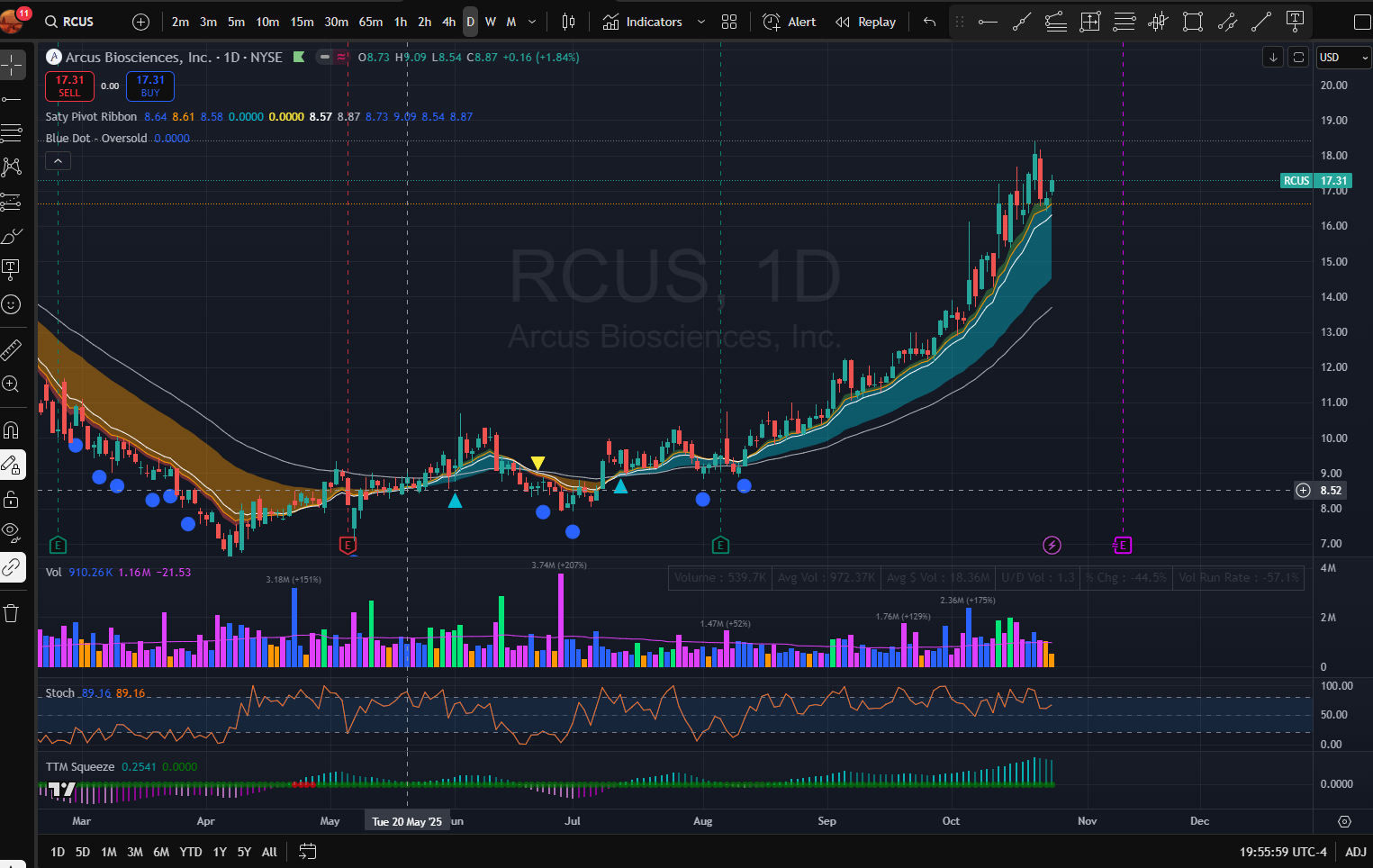
Task: Select the horizontal line favorite tool
Action: (988, 22)
